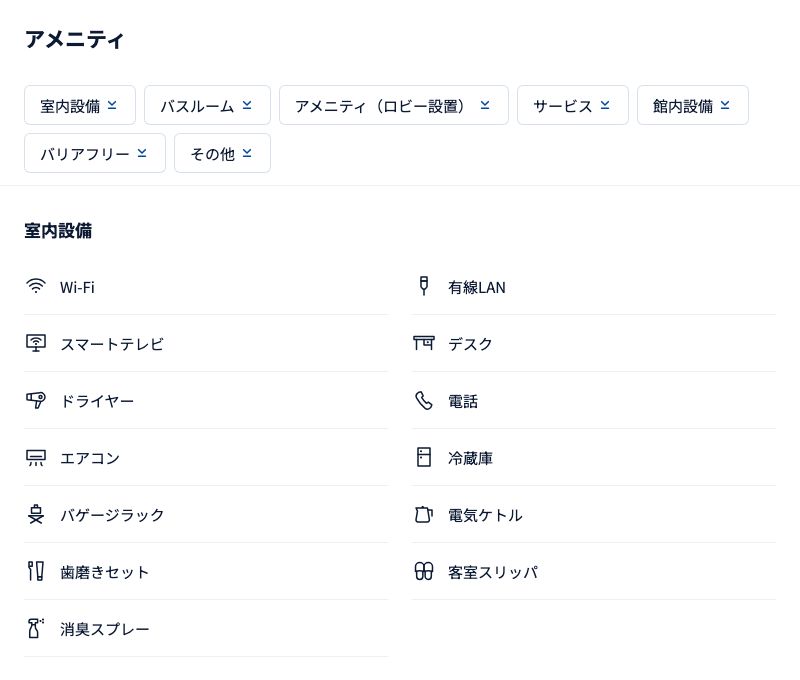Click down arrow on 館内設備 chip

coord(725,105)
